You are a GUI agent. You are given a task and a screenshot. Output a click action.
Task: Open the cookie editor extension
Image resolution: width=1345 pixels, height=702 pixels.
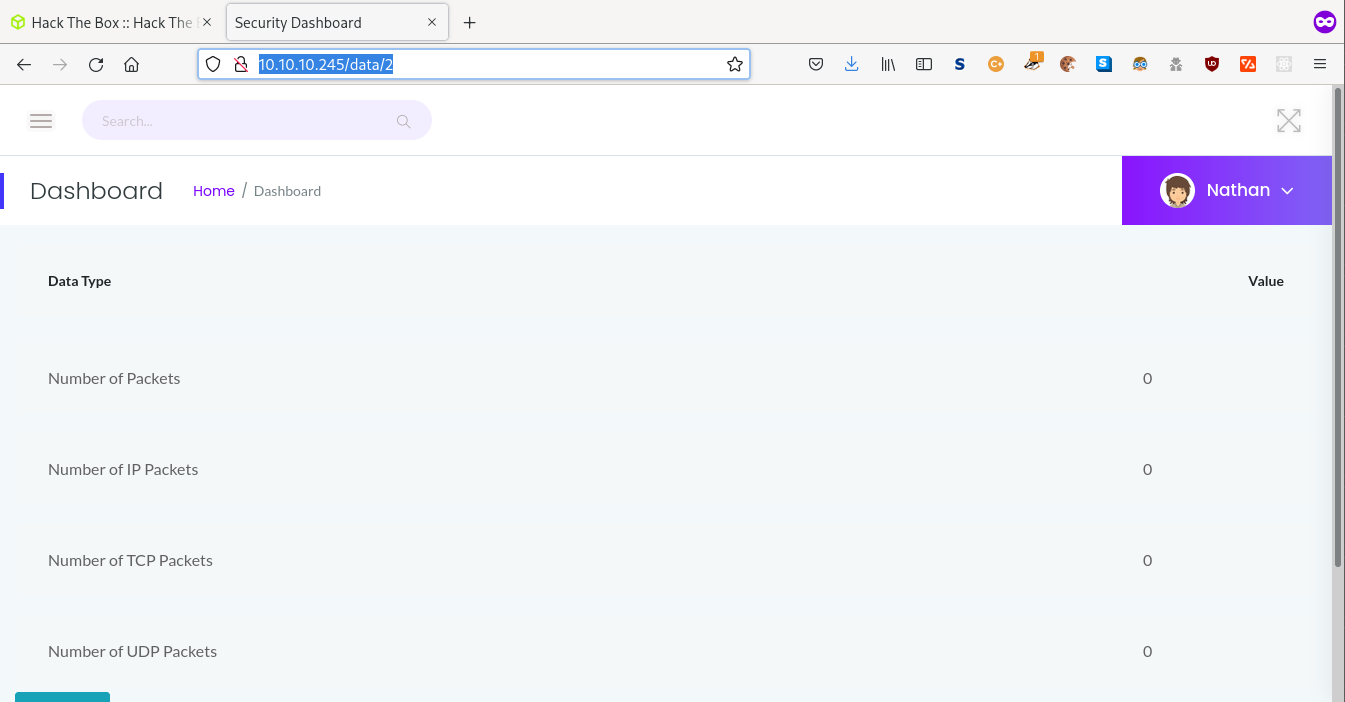tap(1068, 64)
